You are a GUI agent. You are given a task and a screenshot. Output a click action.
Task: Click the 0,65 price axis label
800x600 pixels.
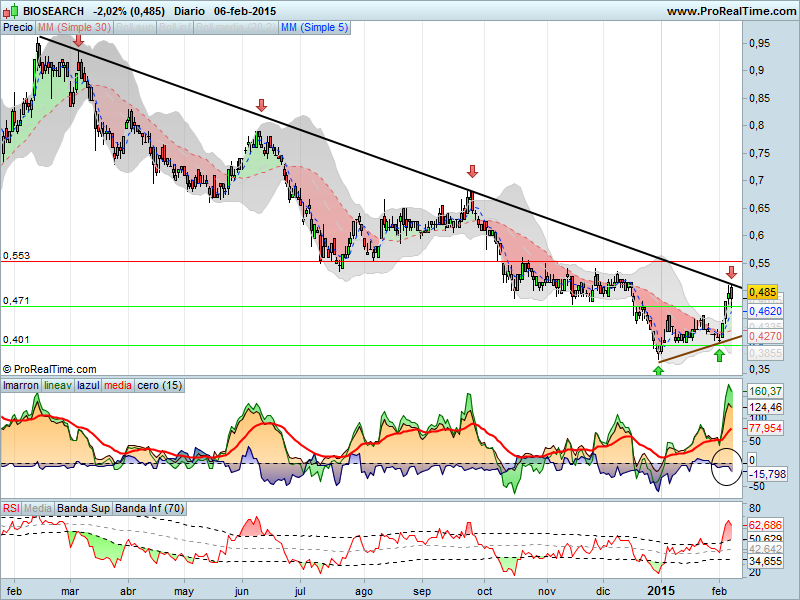coord(759,208)
